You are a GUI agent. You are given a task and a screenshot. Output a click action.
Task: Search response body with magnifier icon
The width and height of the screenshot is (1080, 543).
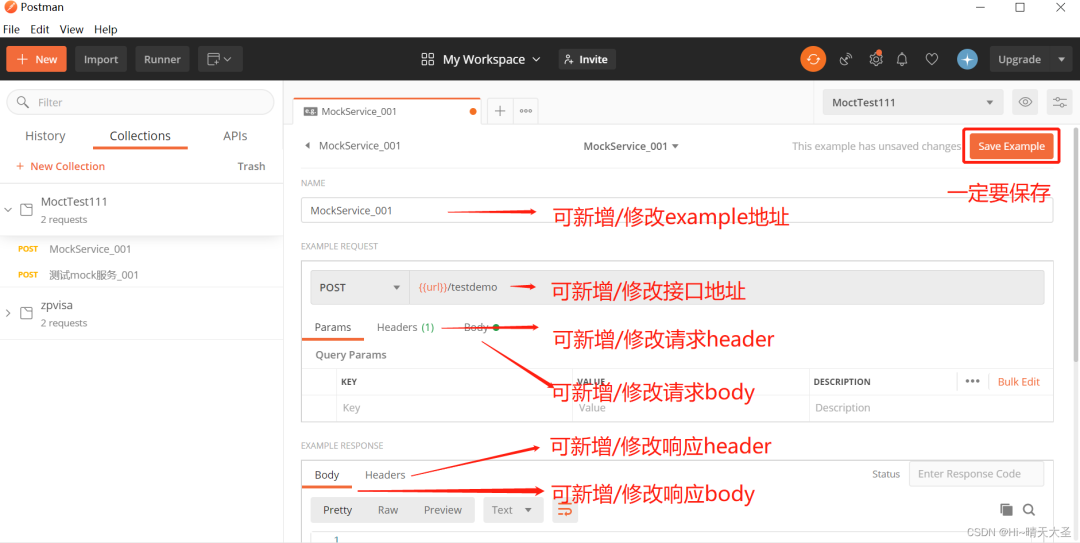pos(1029,510)
